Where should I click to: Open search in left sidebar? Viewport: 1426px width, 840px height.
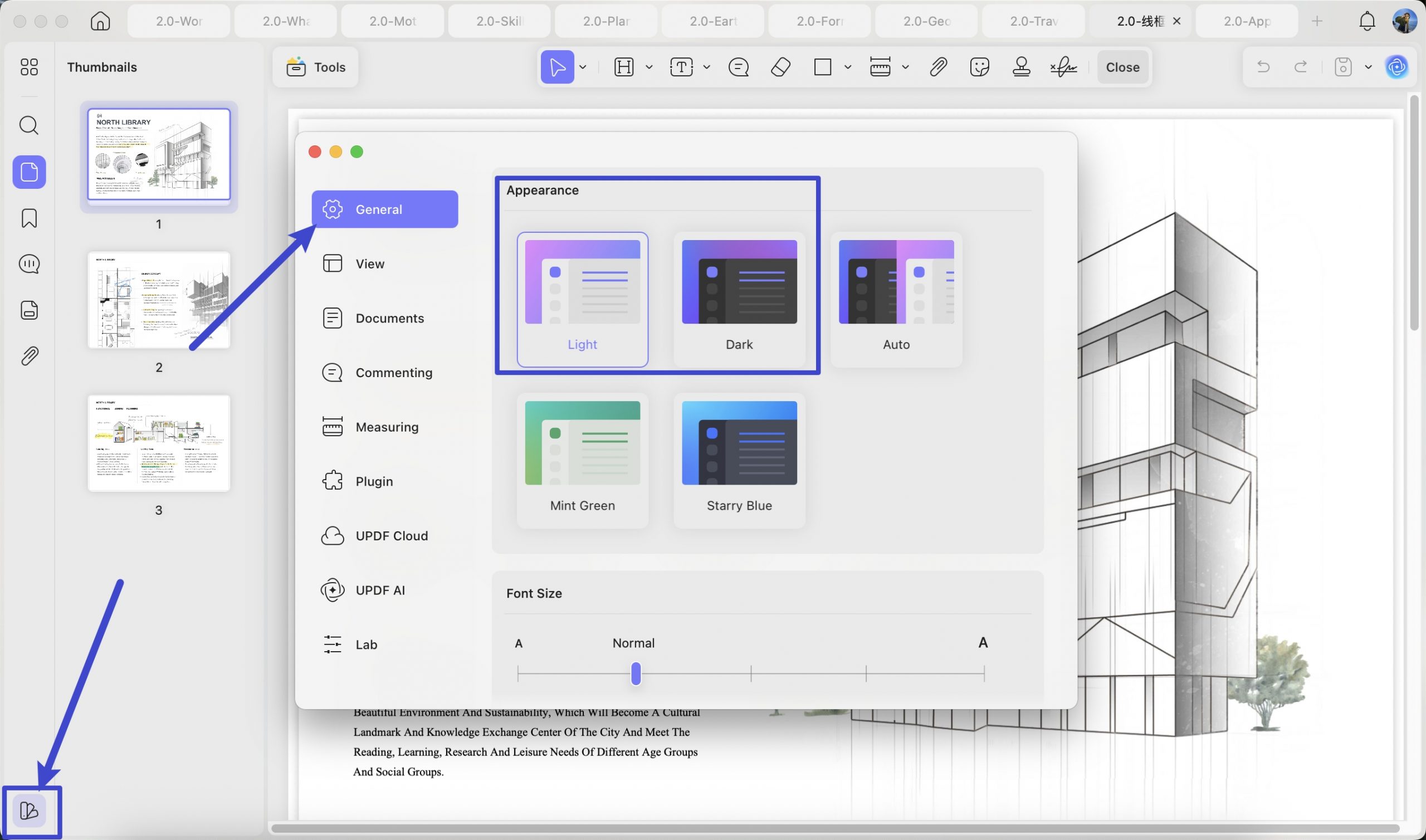pos(29,125)
